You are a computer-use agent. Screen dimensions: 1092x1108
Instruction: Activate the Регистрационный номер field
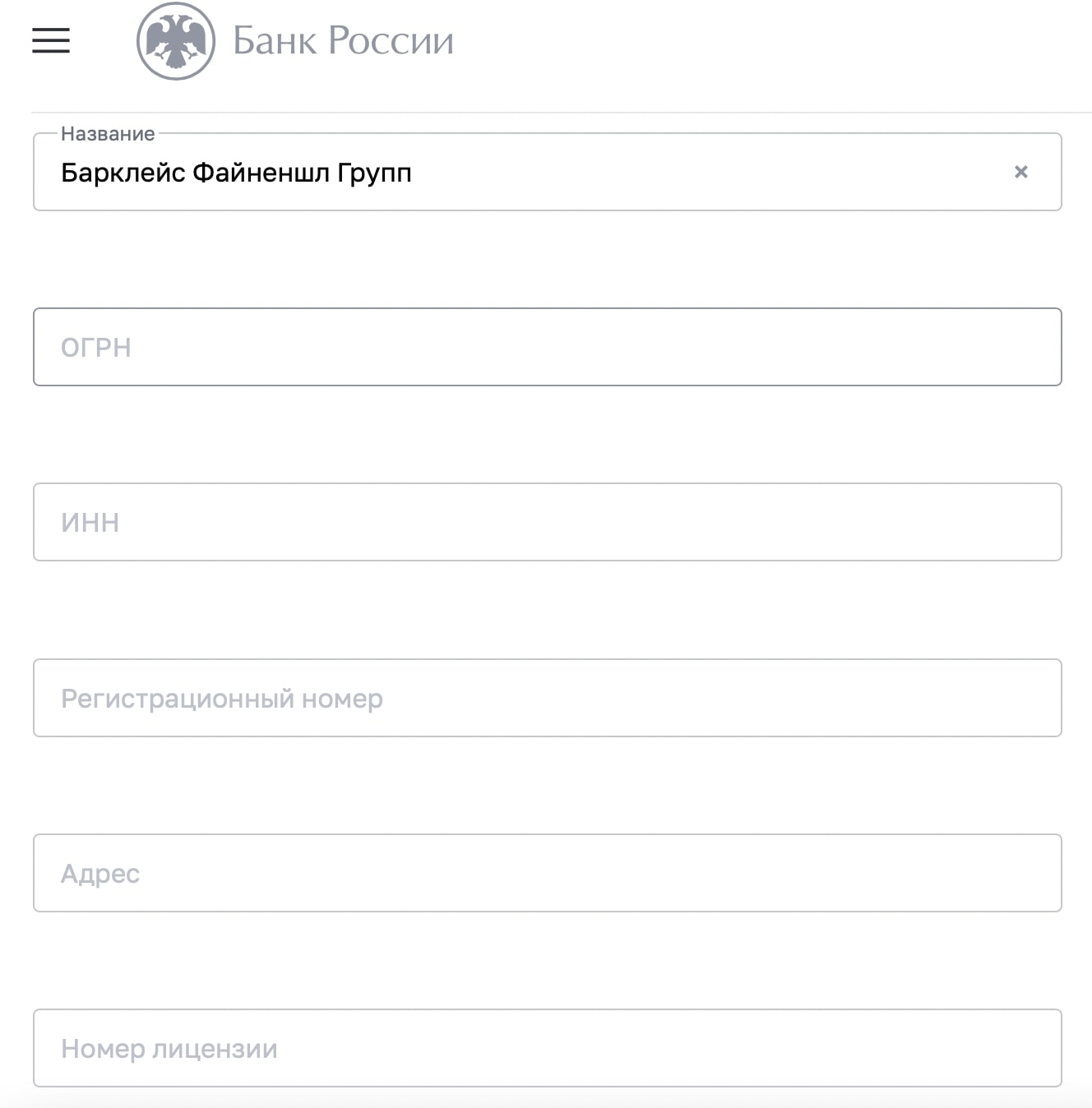548,698
